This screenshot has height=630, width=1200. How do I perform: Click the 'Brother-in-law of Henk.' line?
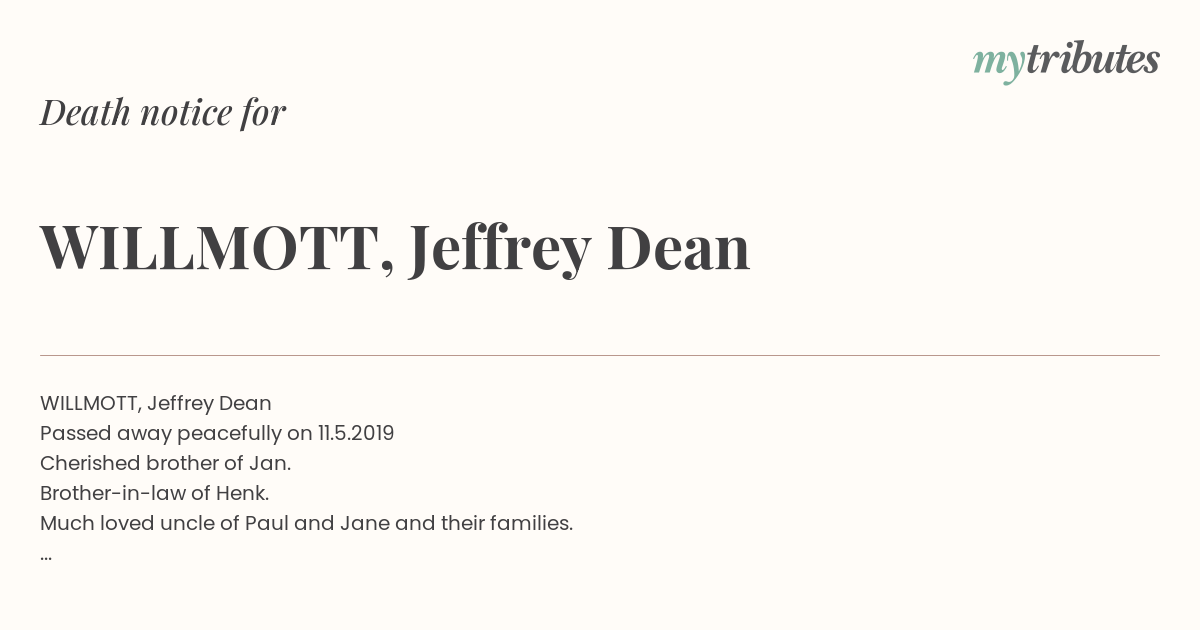pos(155,493)
